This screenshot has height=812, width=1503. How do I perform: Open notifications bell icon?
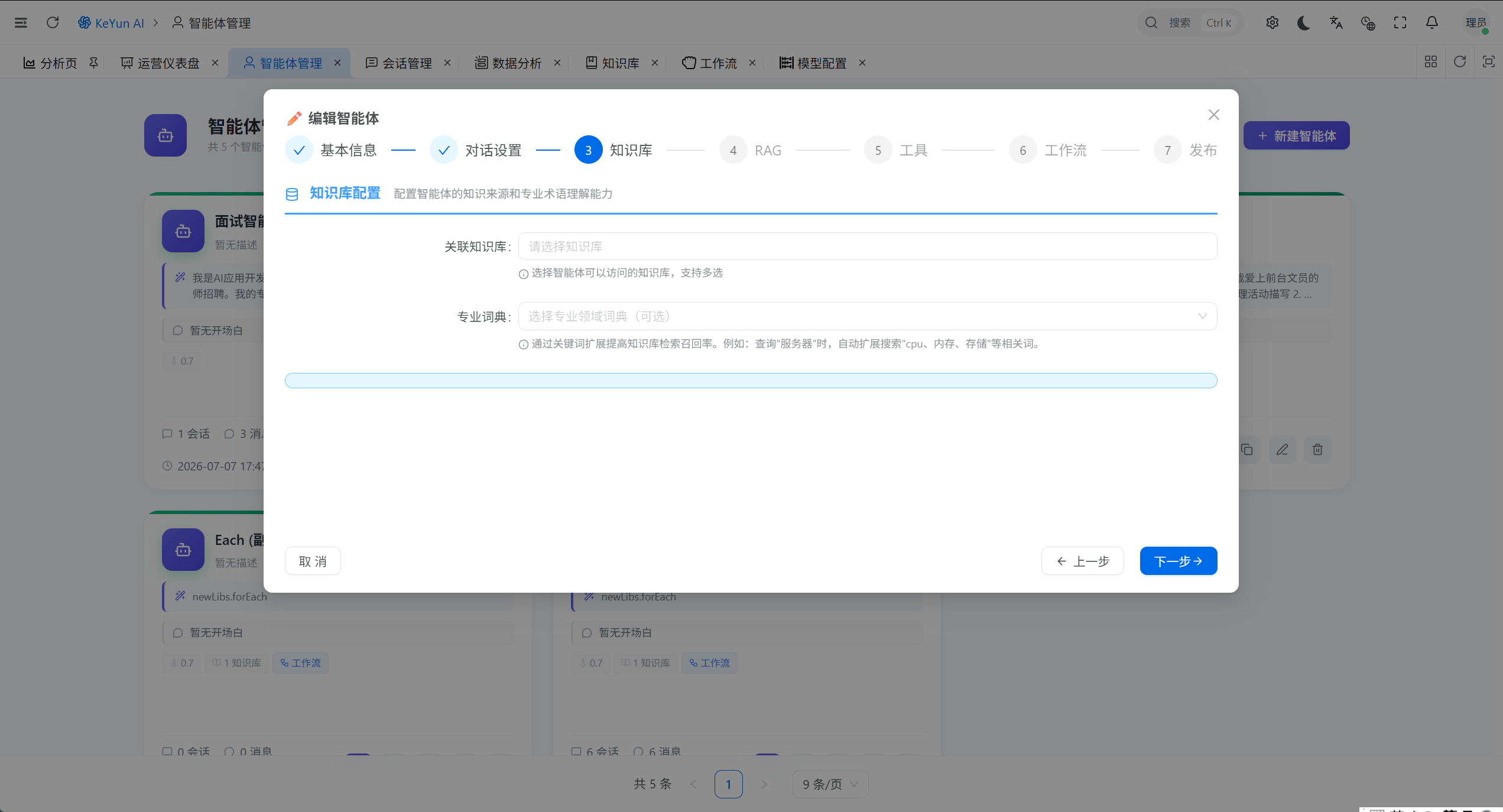coord(1432,22)
